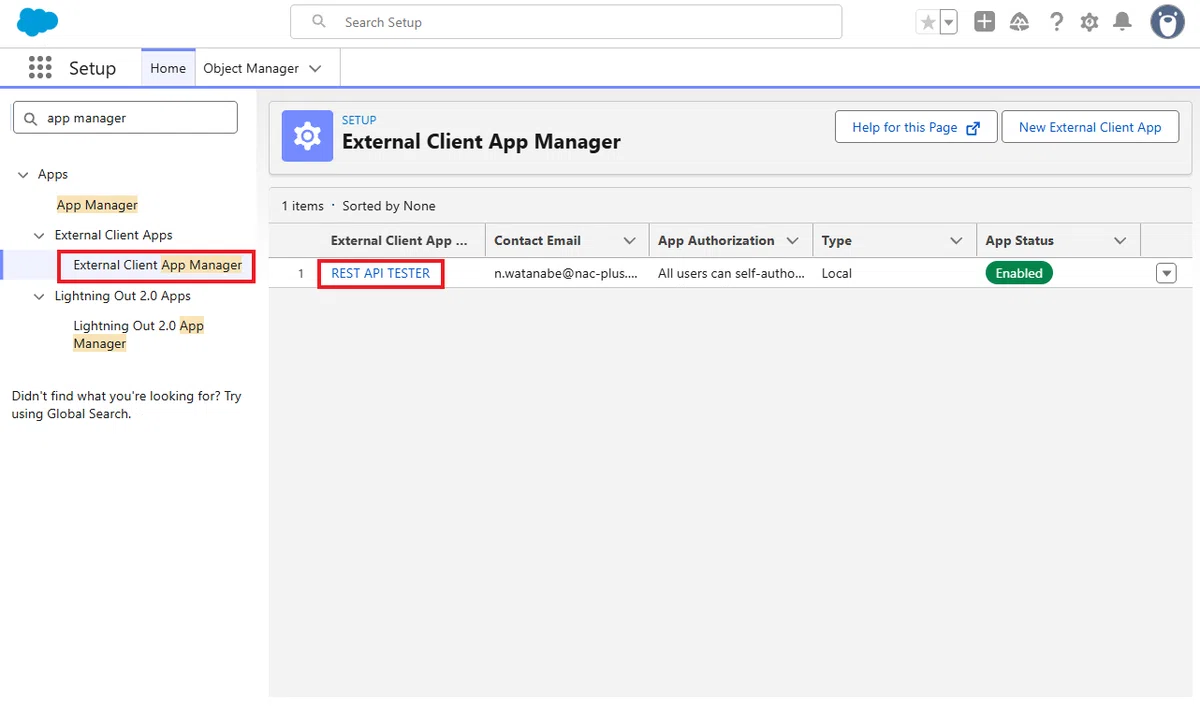Image resolution: width=1200 pixels, height=724 pixels.
Task: Click the Quick Find box with 'app manager'
Action: (125, 117)
